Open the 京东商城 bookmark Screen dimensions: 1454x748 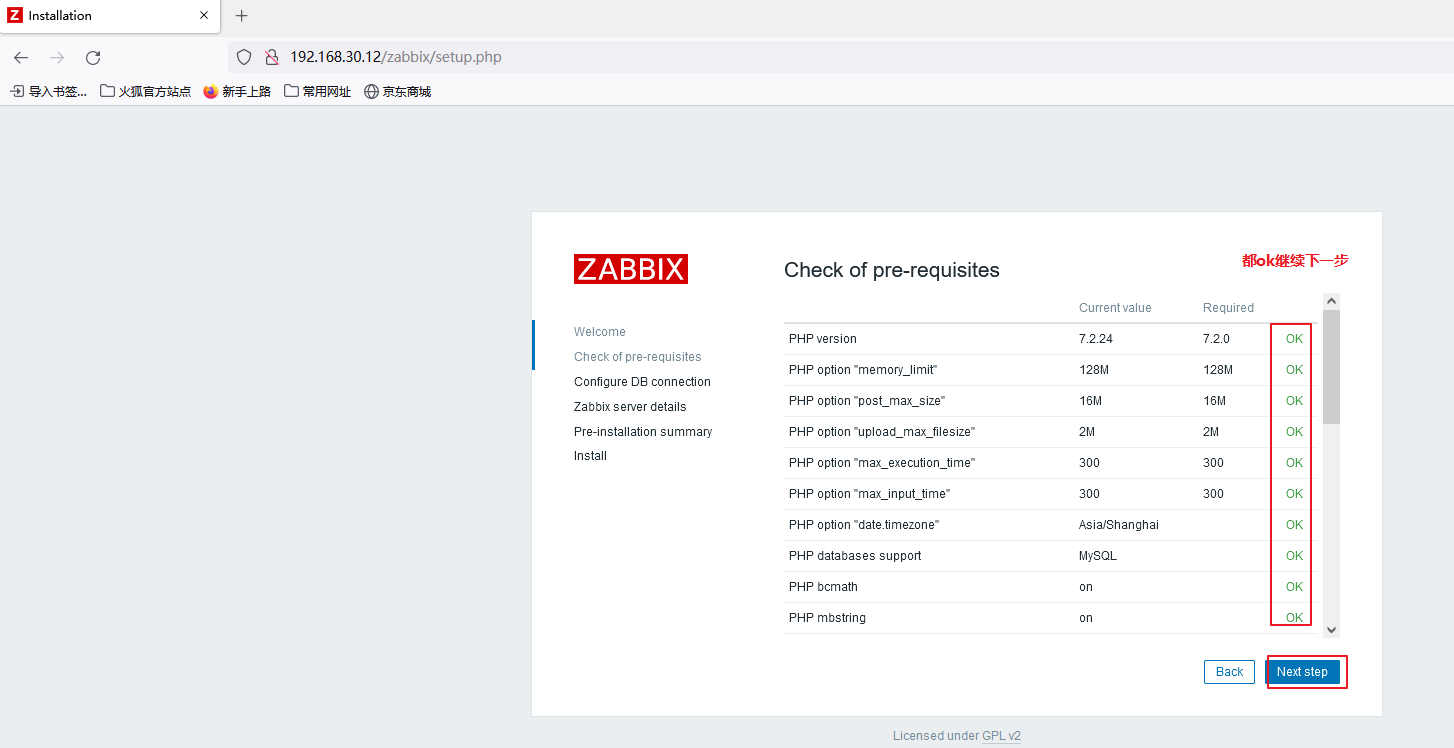(398, 91)
